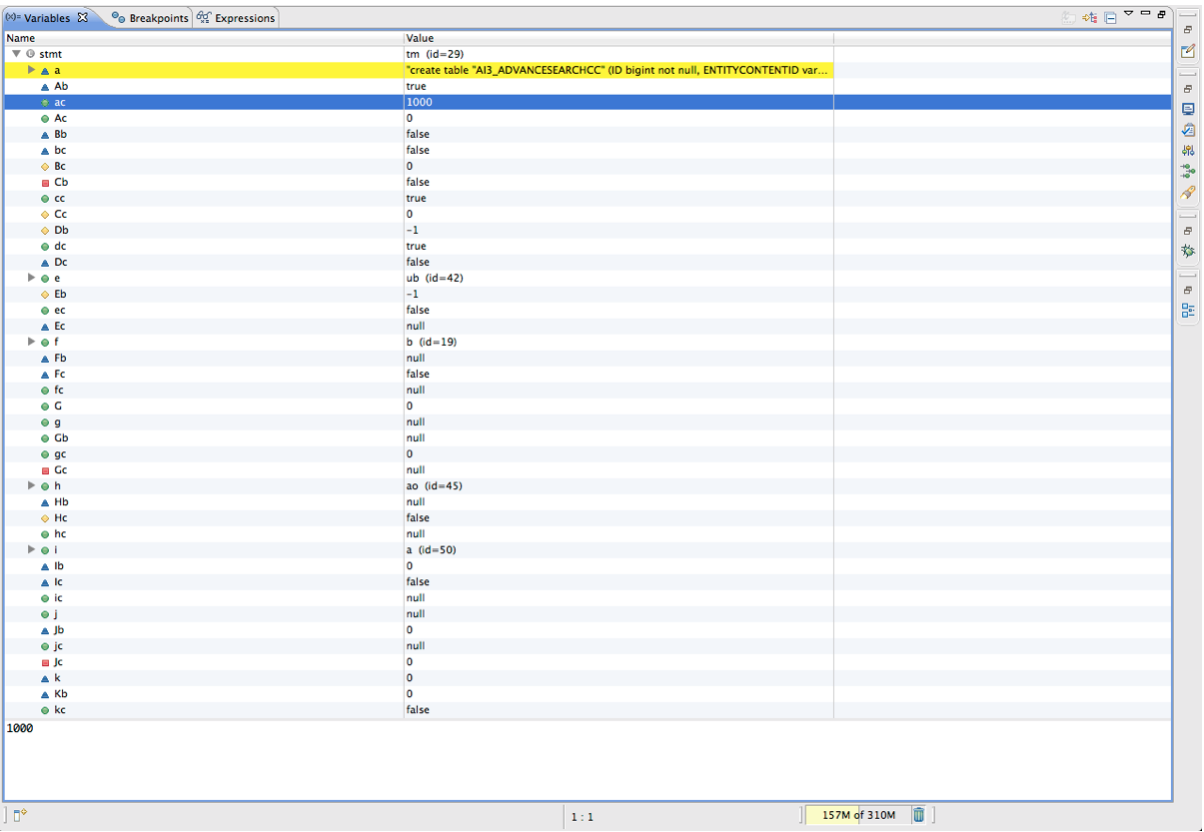Screen dimensions: 1204x832
Task: Open the Debug view bug icon in sidebar
Action: pos(1188,251)
